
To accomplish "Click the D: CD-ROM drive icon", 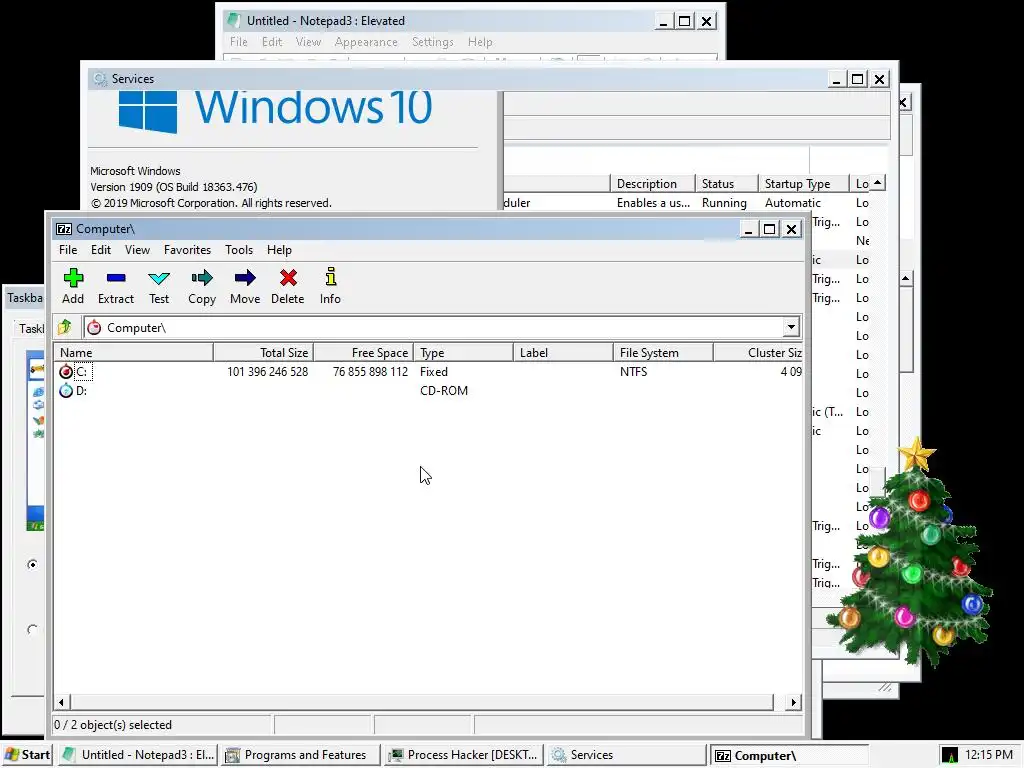I will [x=66, y=391].
